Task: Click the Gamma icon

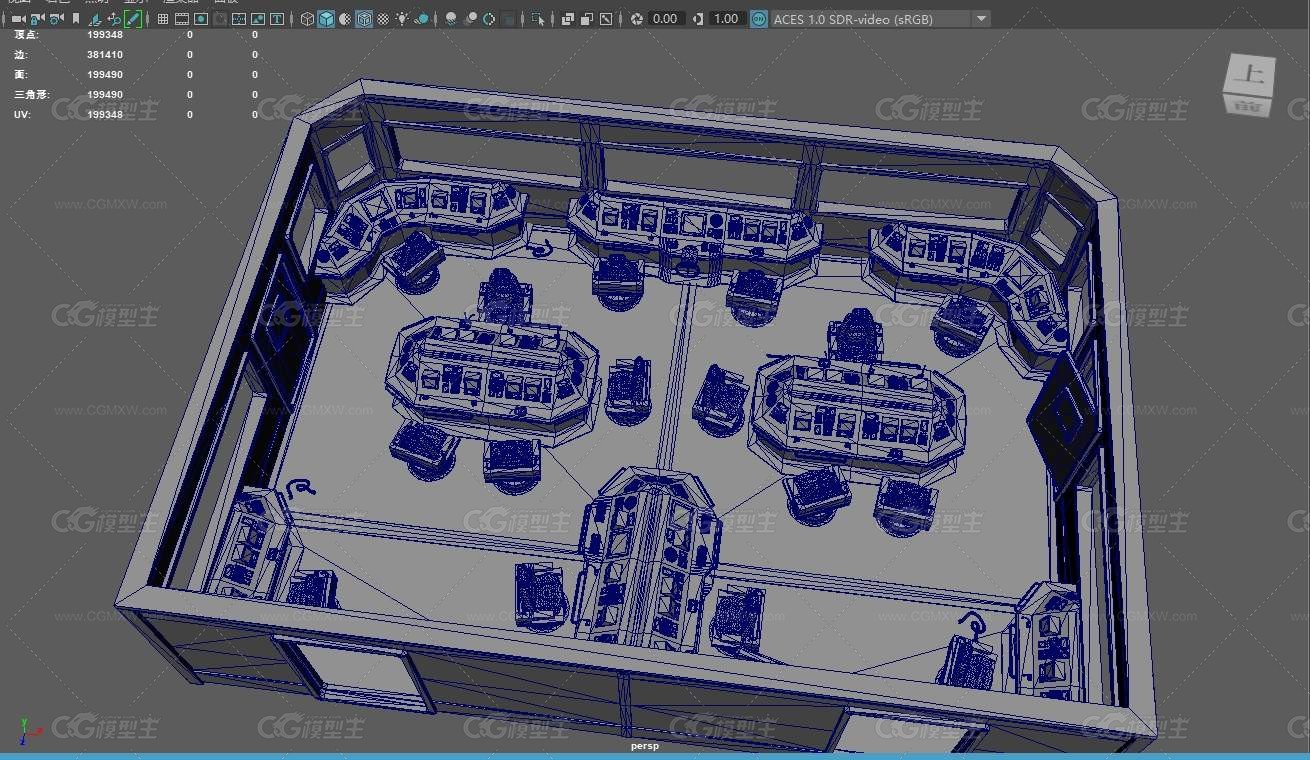Action: [x=697, y=19]
